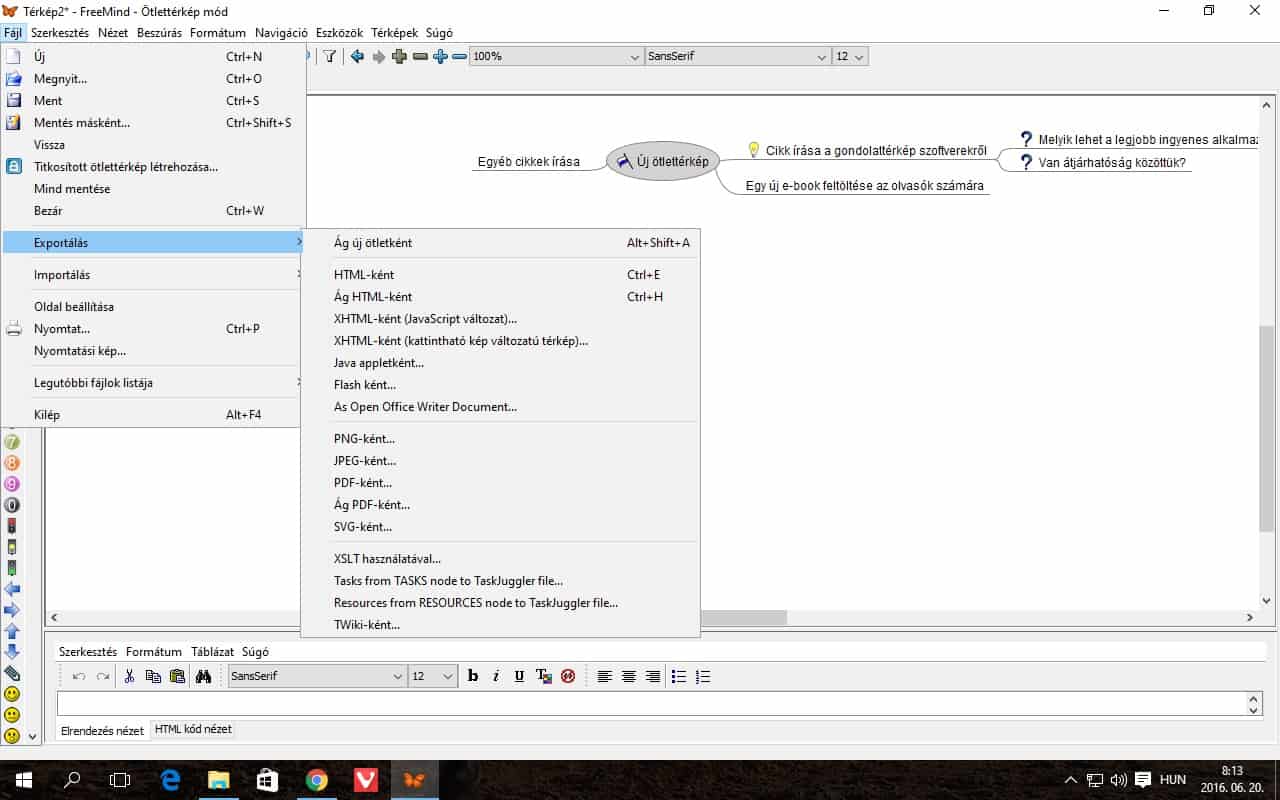Toggle underline in the note editor

[519, 676]
